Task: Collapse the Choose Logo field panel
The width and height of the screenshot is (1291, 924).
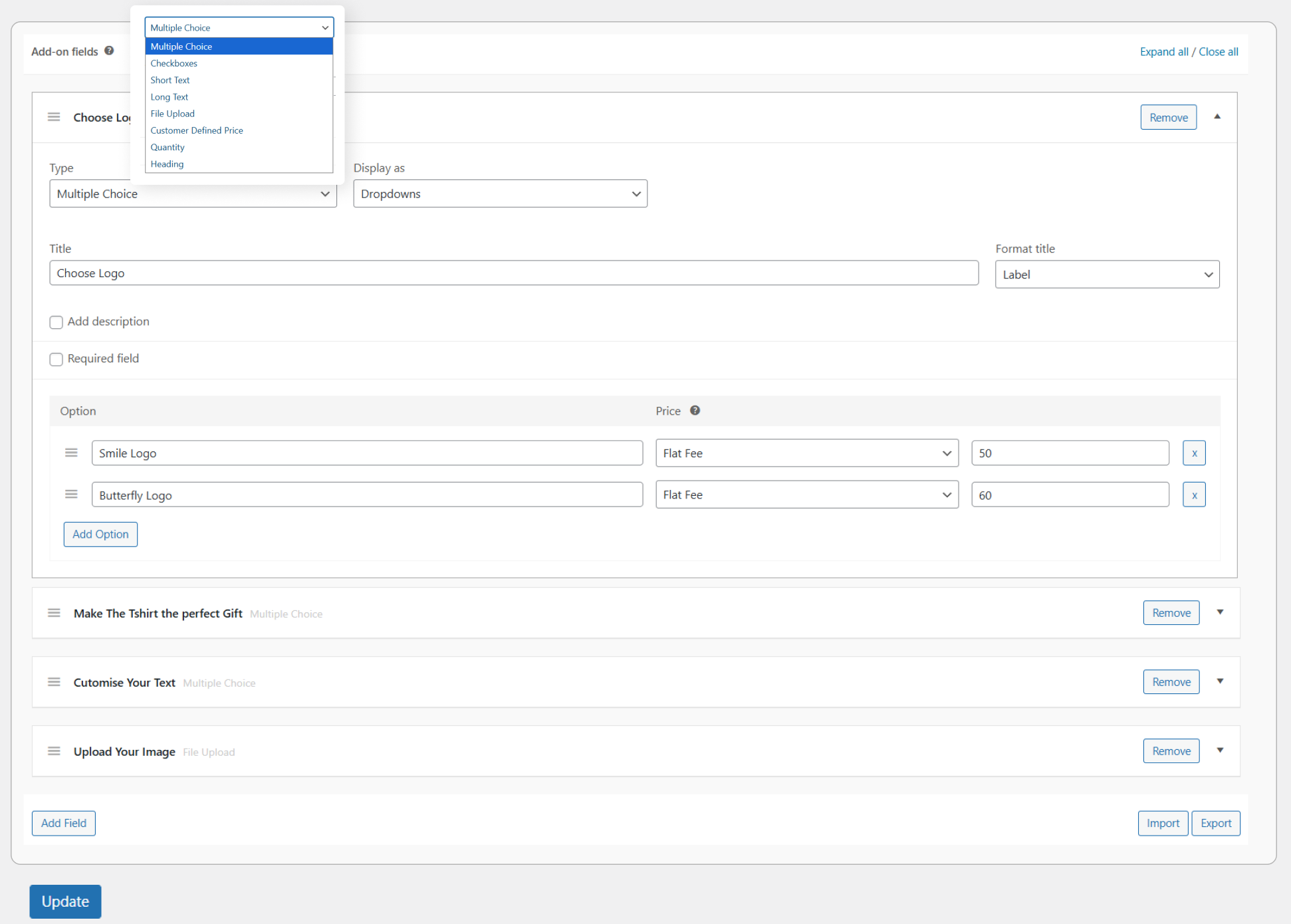Action: pyautogui.click(x=1217, y=117)
